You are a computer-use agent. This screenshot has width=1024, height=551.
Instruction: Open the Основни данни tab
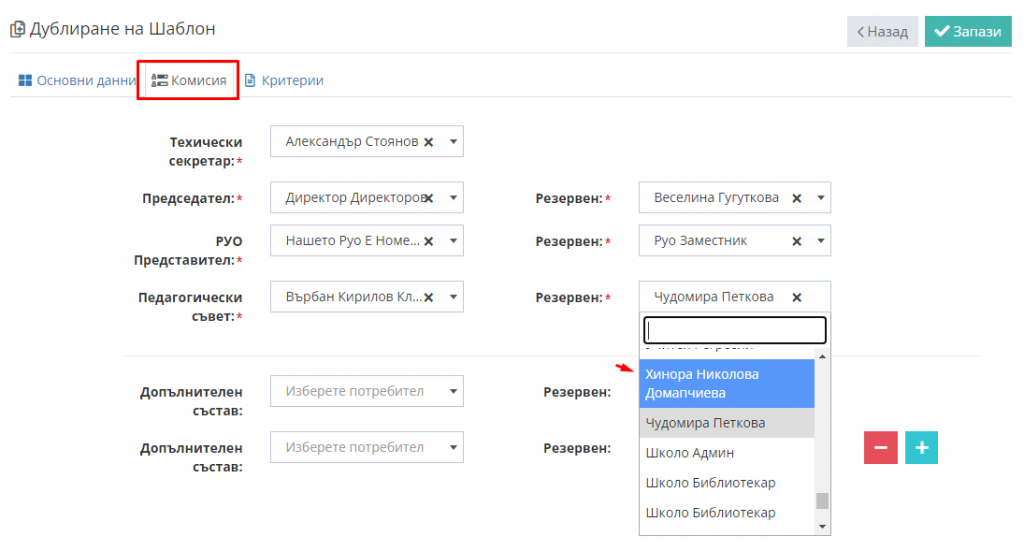pyautogui.click(x=76, y=80)
